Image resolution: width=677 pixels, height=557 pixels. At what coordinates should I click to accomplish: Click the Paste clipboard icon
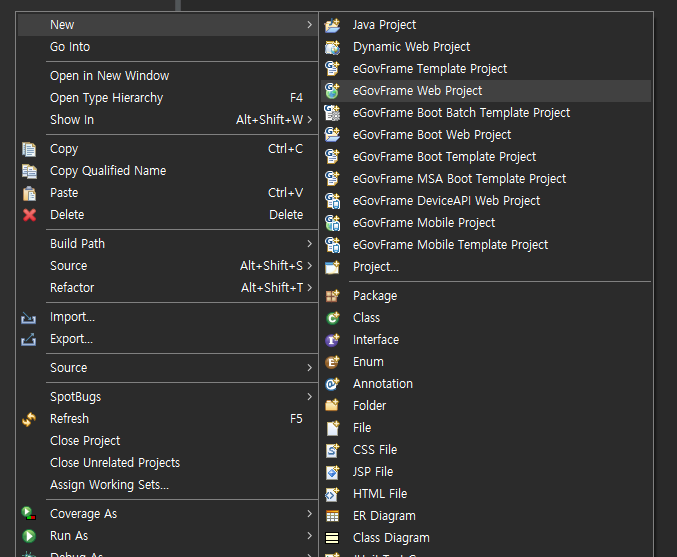(x=29, y=193)
